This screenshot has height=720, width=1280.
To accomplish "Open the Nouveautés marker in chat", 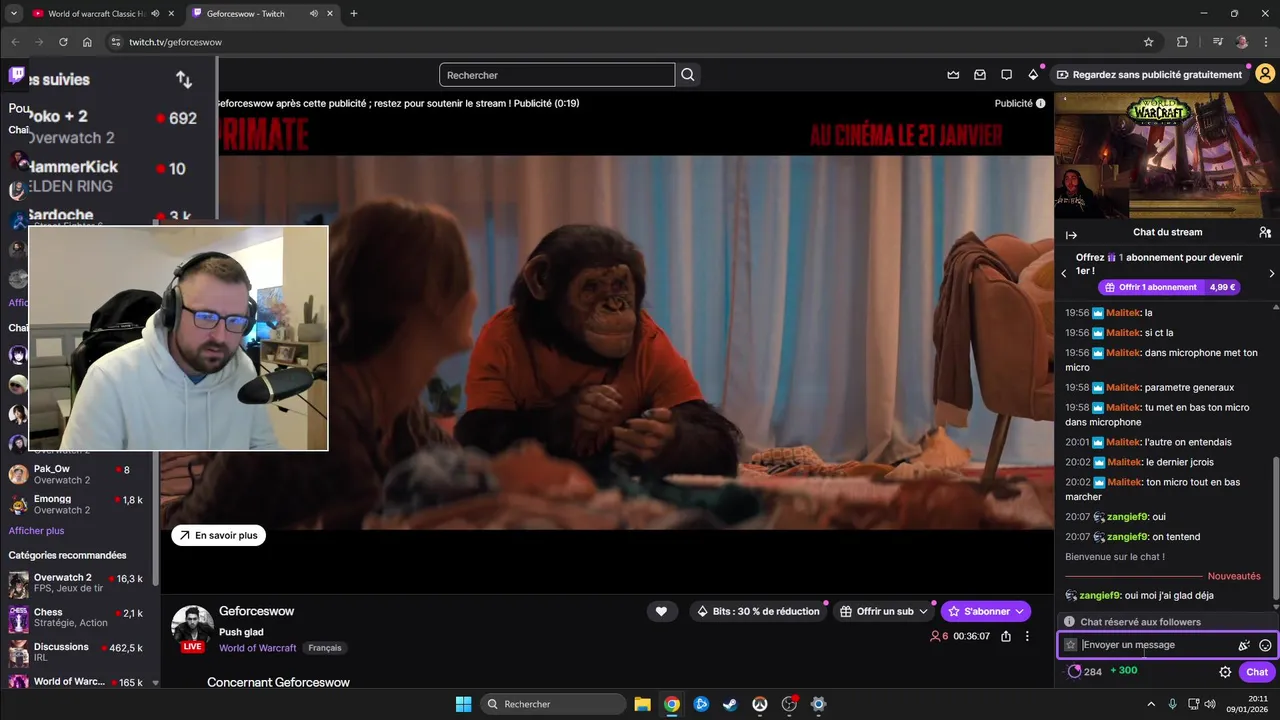I will tap(1234, 576).
